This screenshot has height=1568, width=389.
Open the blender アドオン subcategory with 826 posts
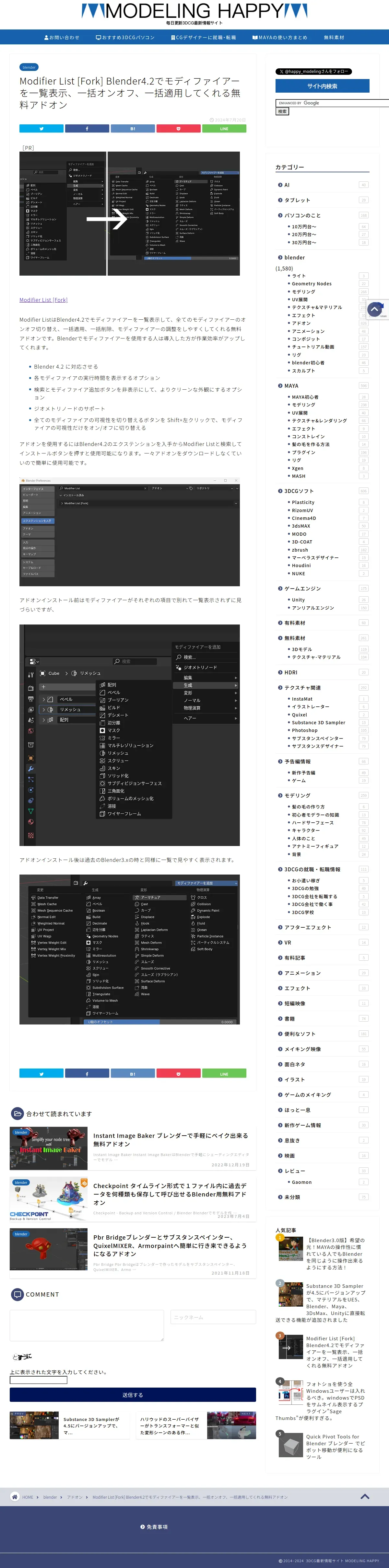[x=301, y=323]
